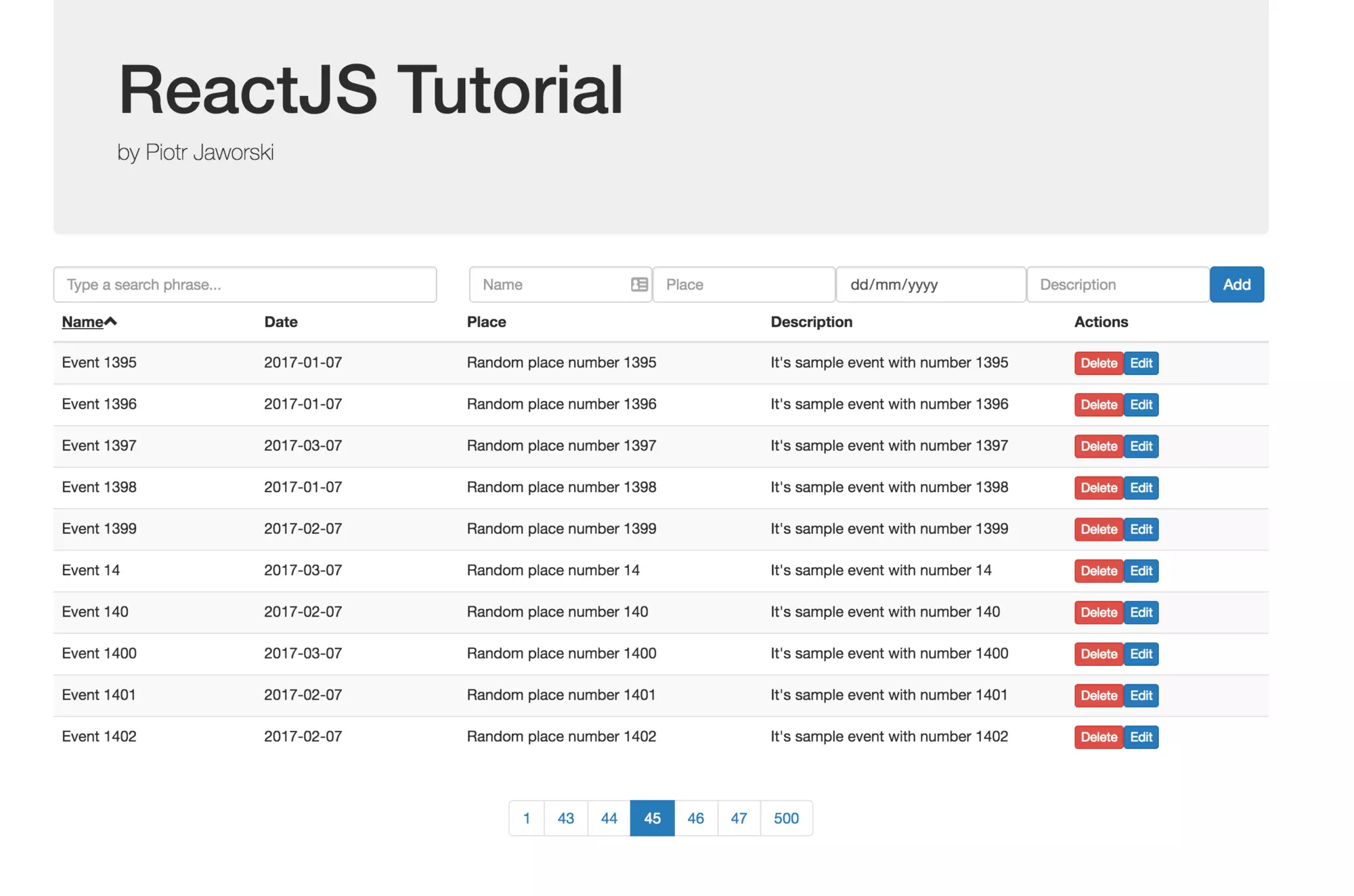Delete the Event 1398 row

coord(1099,488)
